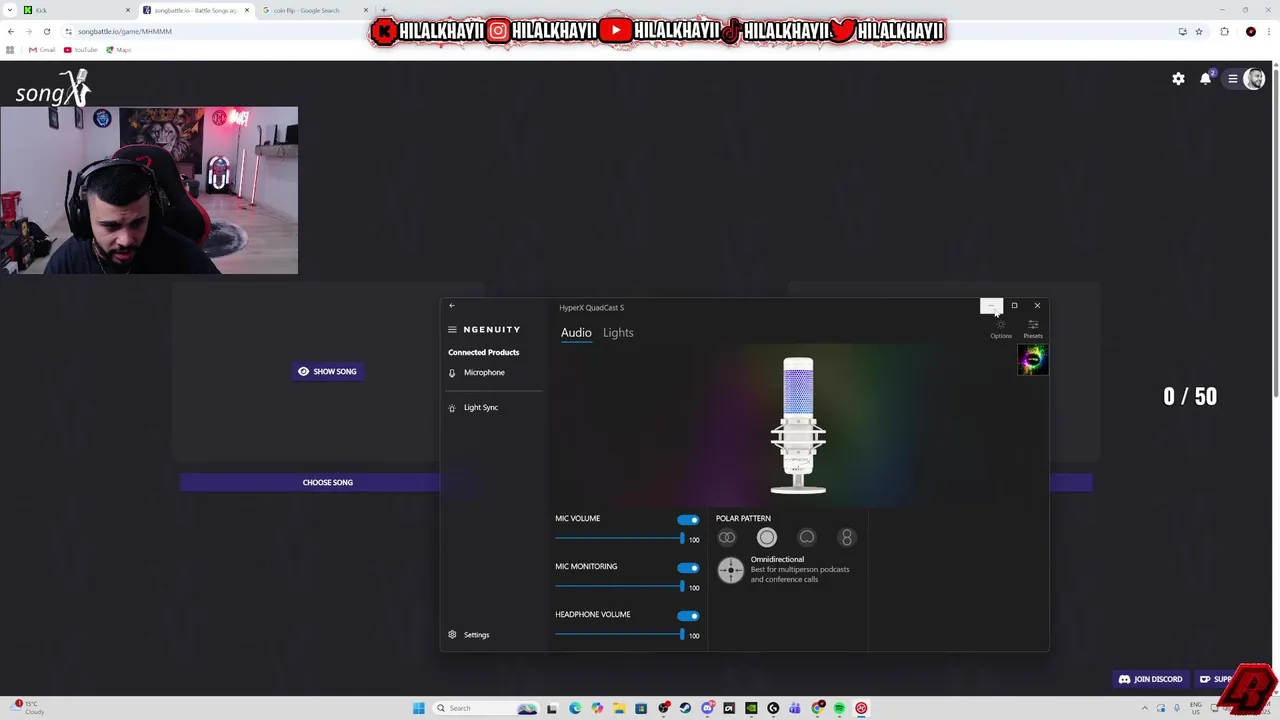Click the Join Discord button
Image resolution: width=1280 pixels, height=720 pixels.
[1150, 679]
